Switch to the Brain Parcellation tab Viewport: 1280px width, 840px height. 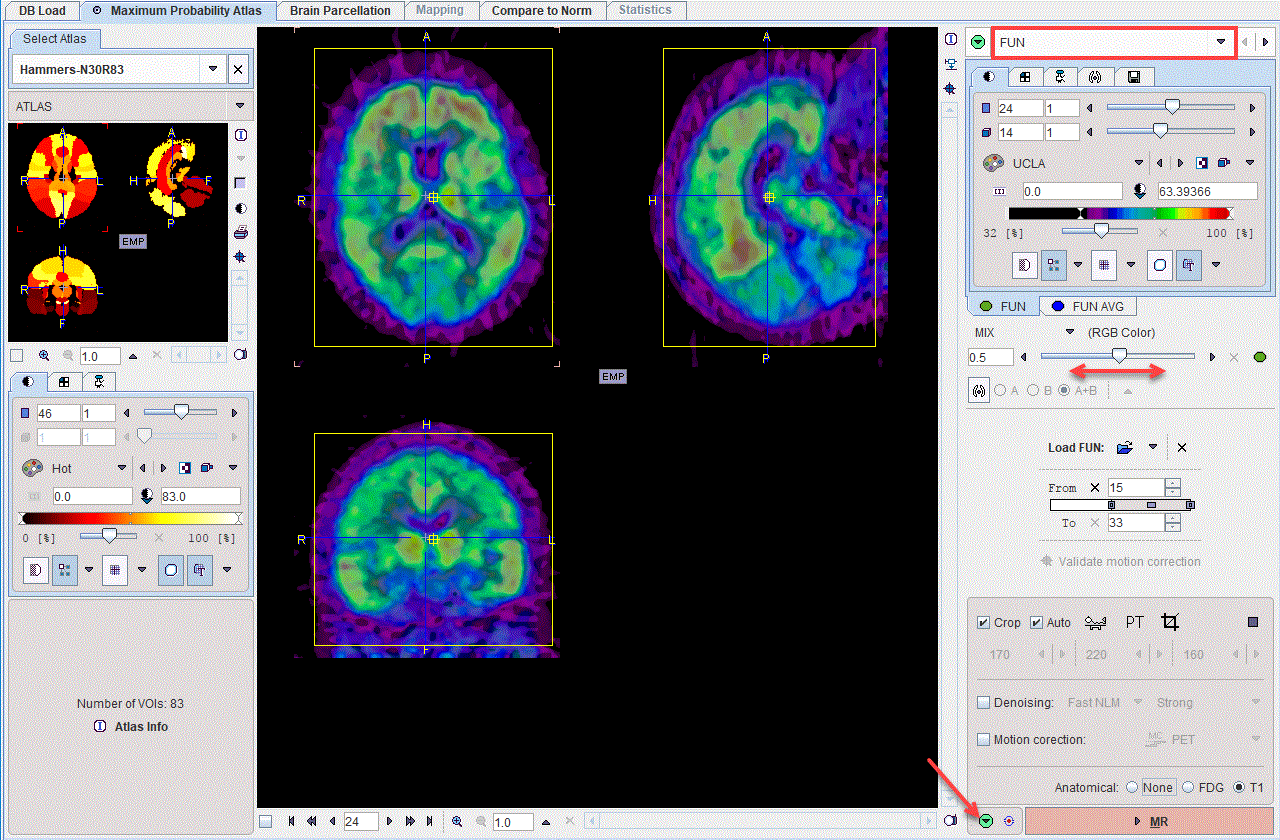click(341, 11)
